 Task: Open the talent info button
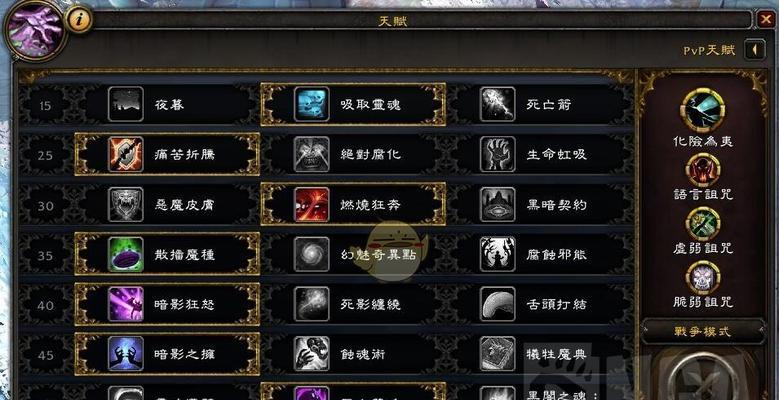pos(78,20)
